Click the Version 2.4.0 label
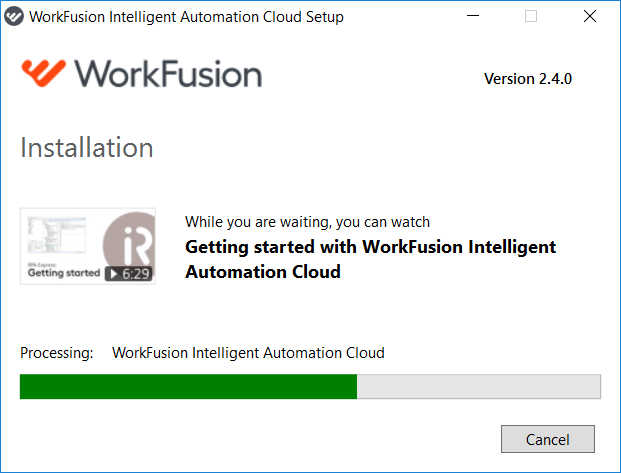 click(x=528, y=79)
